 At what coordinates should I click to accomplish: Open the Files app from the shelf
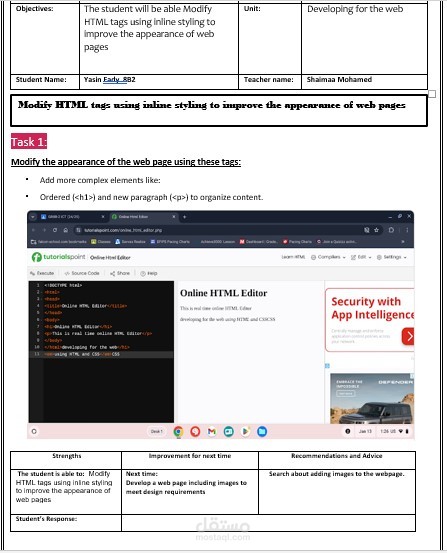coord(262,431)
